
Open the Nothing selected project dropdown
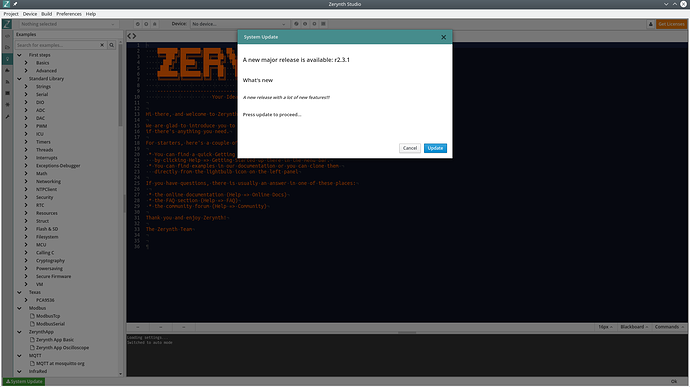[68, 24]
